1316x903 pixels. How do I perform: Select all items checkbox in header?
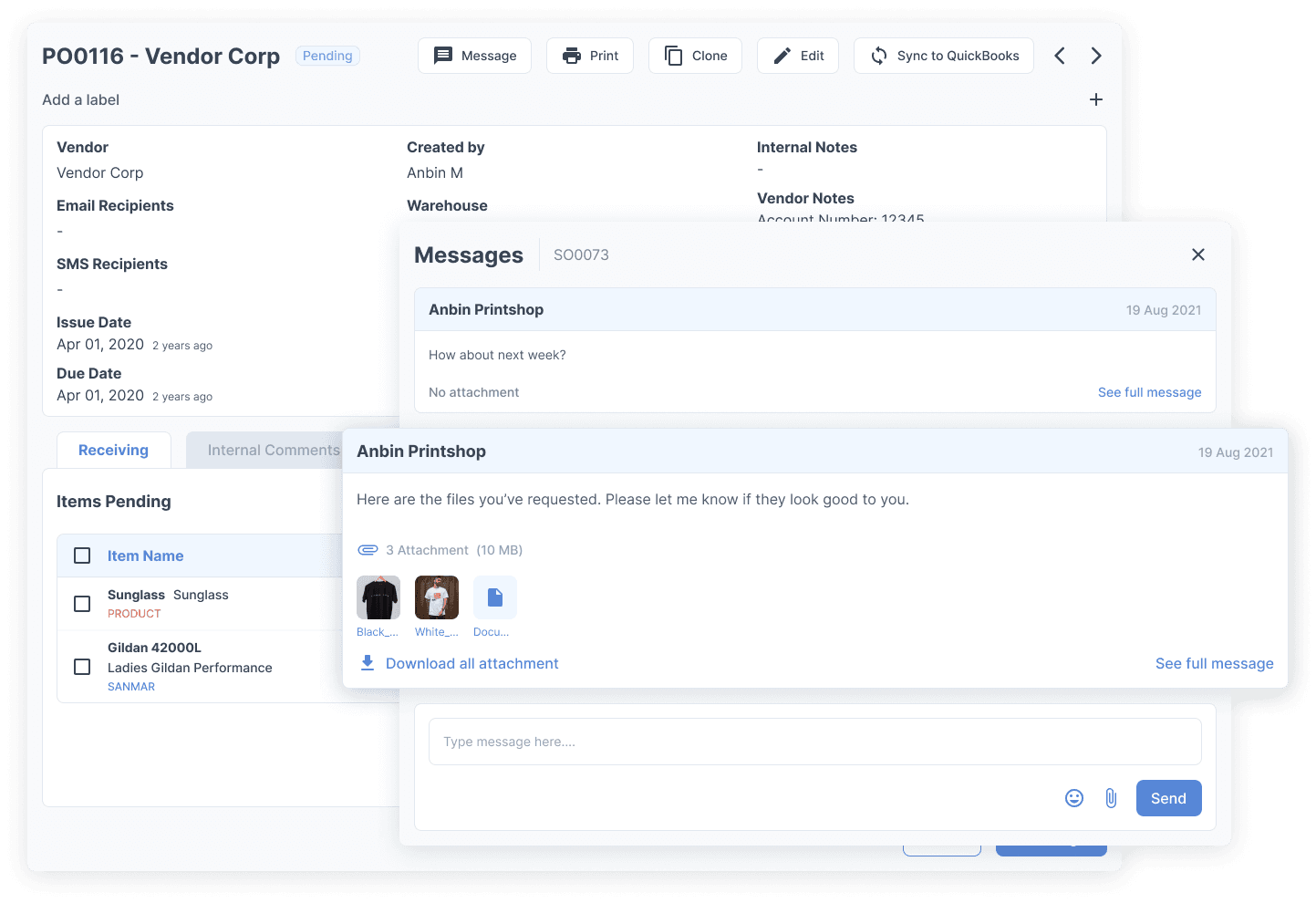[x=82, y=555]
